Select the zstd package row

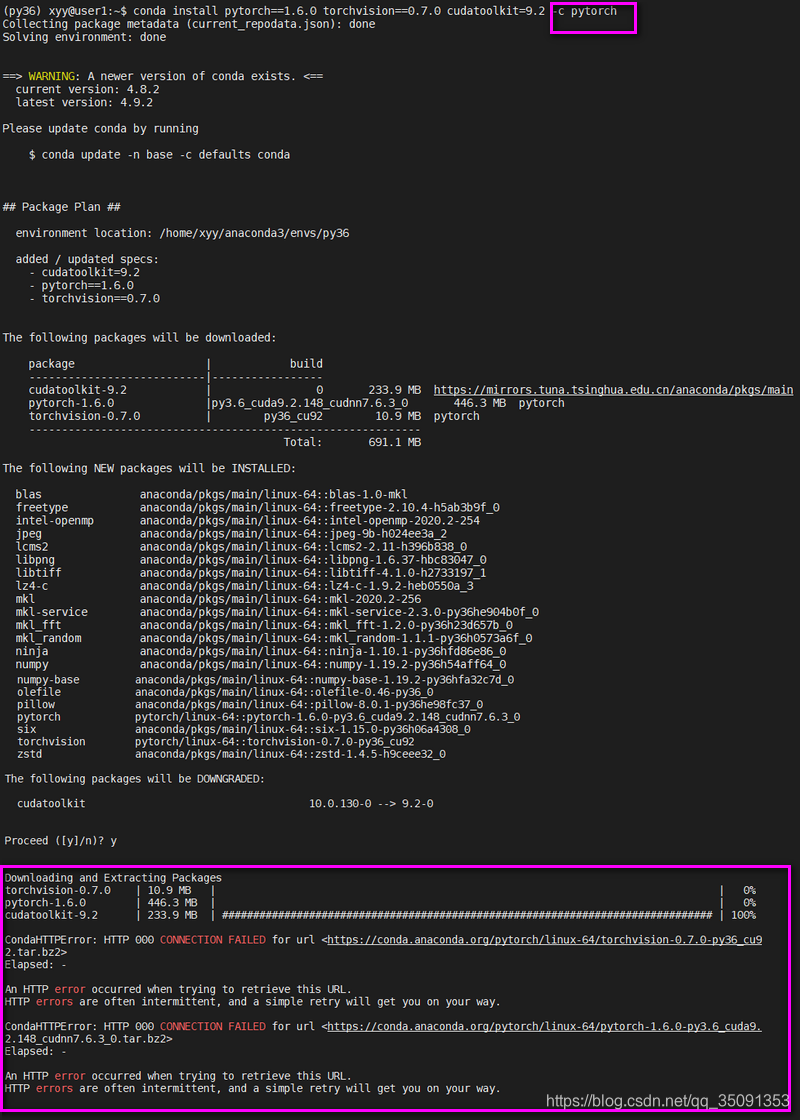click(x=231, y=754)
